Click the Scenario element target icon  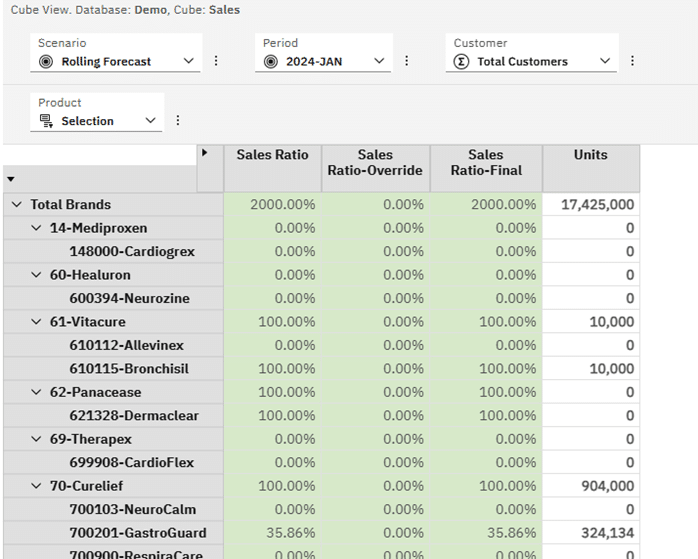point(46,61)
